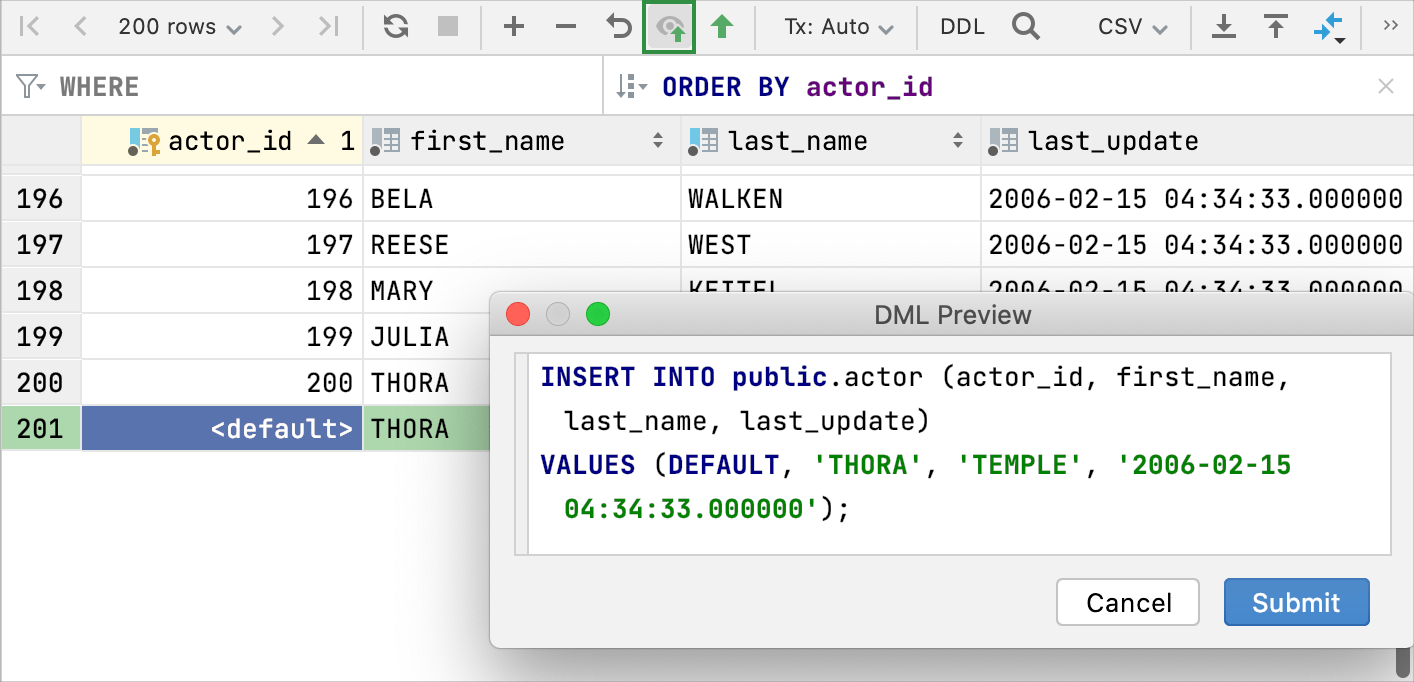The width and height of the screenshot is (1414, 682).
Task: Select the WALKEN last name cell
Action: 831,199
